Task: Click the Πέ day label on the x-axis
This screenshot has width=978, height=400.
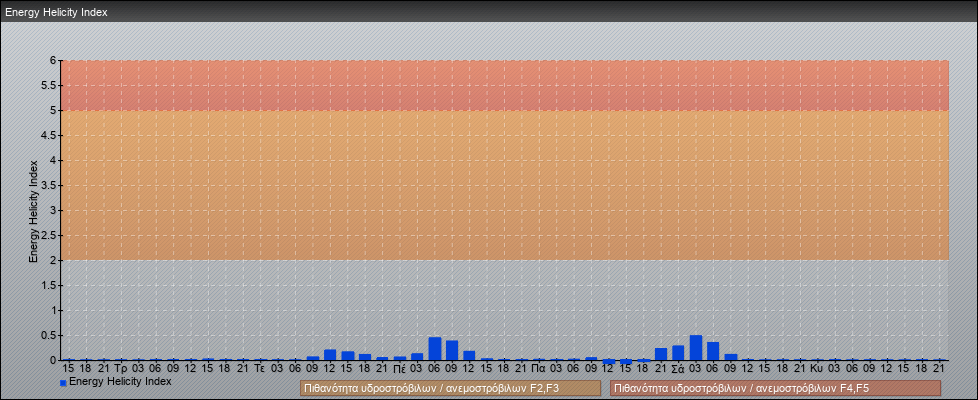Action: tap(400, 369)
